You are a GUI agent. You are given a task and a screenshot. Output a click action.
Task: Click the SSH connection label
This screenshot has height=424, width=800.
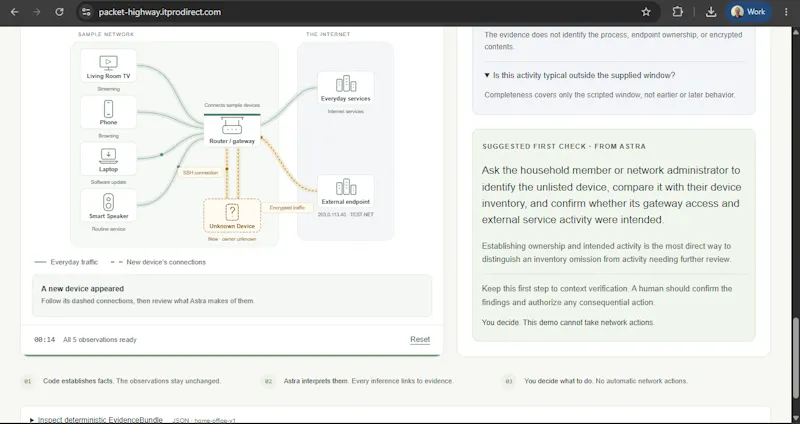pyautogui.click(x=201, y=173)
